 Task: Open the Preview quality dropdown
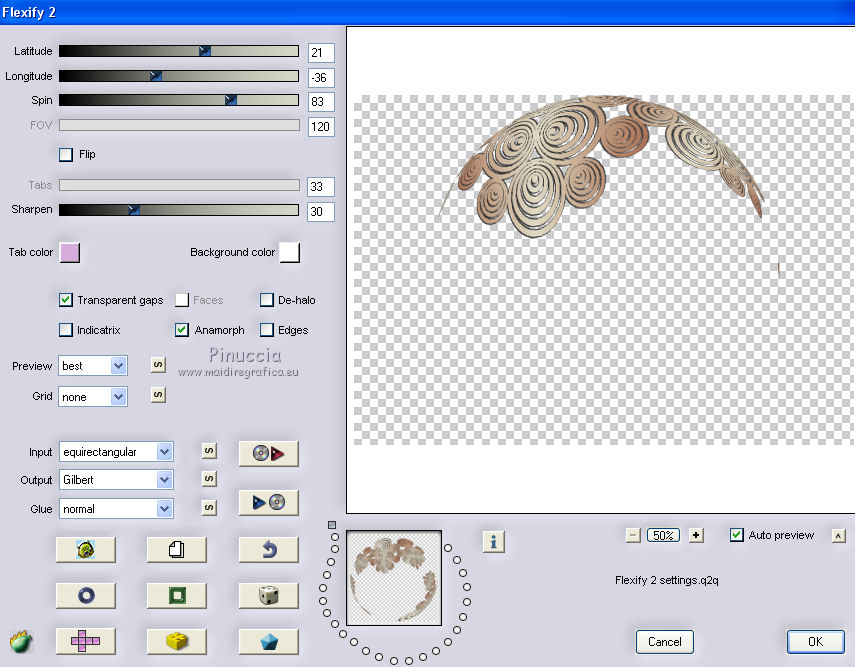(x=93, y=366)
